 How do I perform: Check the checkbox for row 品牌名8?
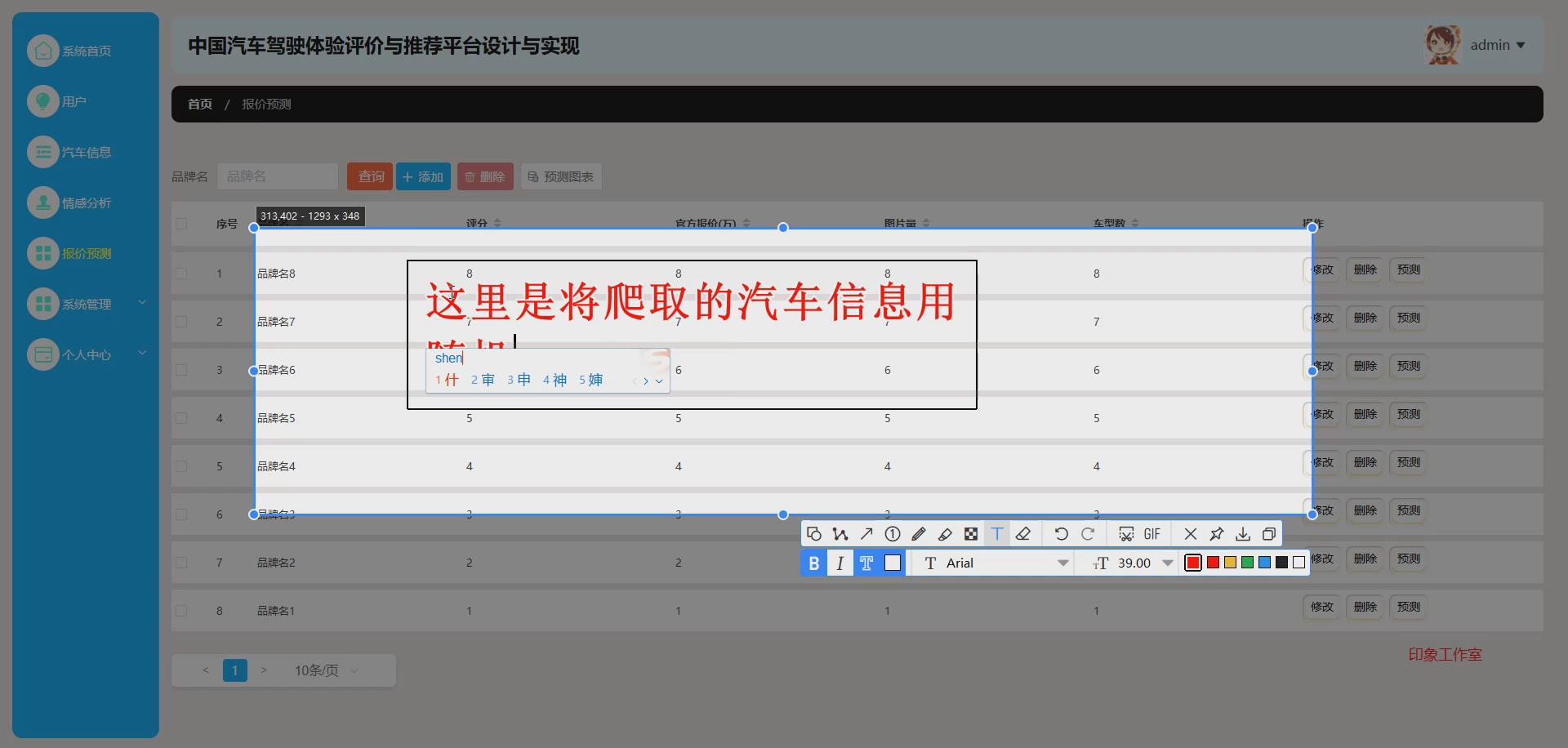click(181, 273)
